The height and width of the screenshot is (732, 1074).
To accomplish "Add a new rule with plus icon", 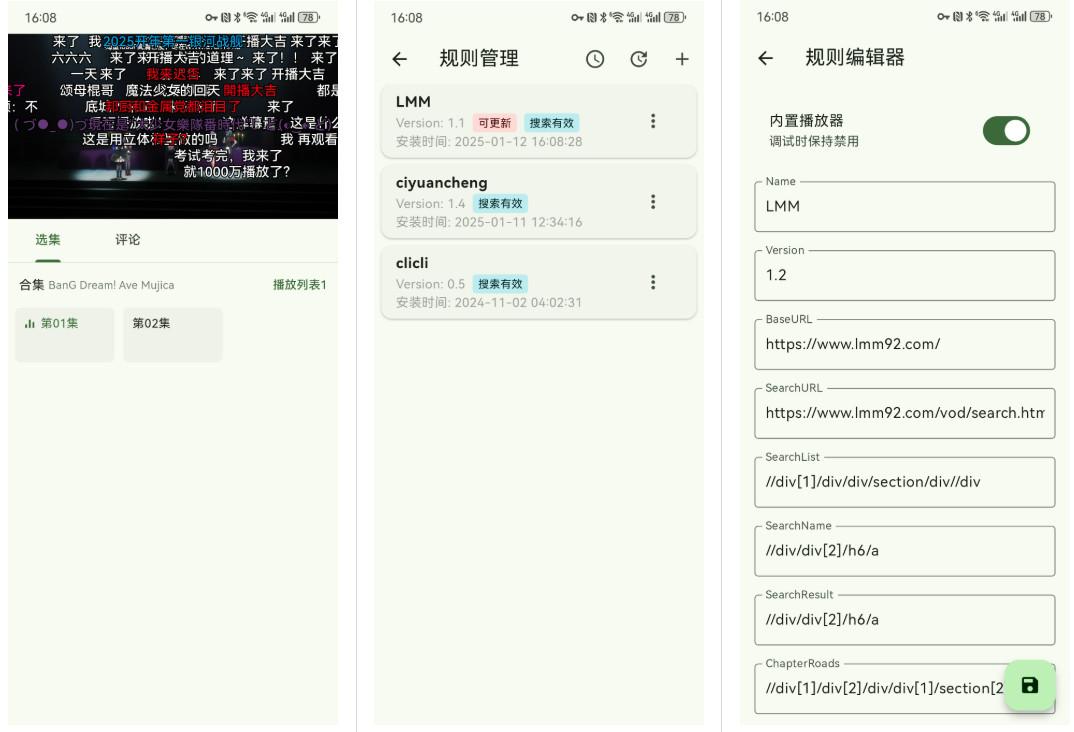I will [x=682, y=59].
